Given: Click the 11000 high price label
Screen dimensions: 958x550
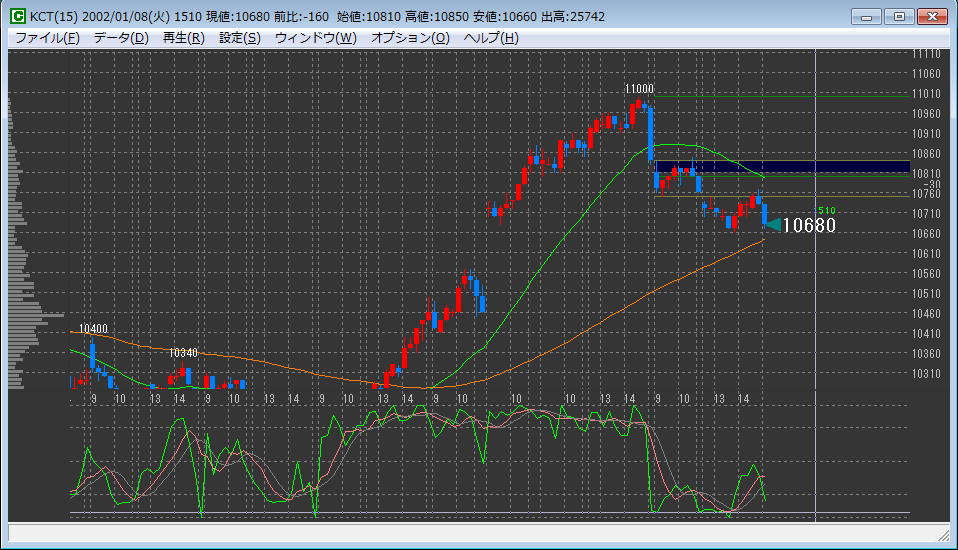Looking at the screenshot, I should point(639,89).
